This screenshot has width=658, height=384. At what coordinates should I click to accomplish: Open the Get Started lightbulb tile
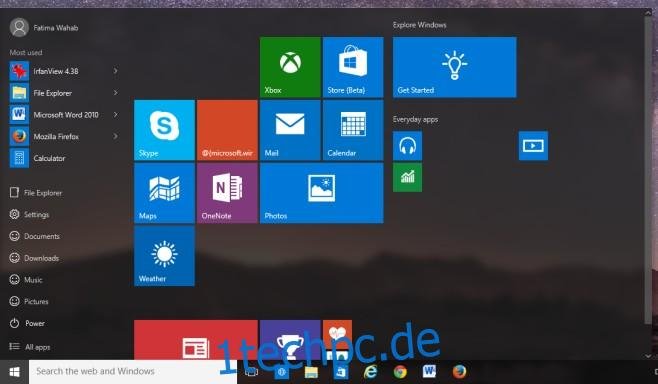(454, 67)
